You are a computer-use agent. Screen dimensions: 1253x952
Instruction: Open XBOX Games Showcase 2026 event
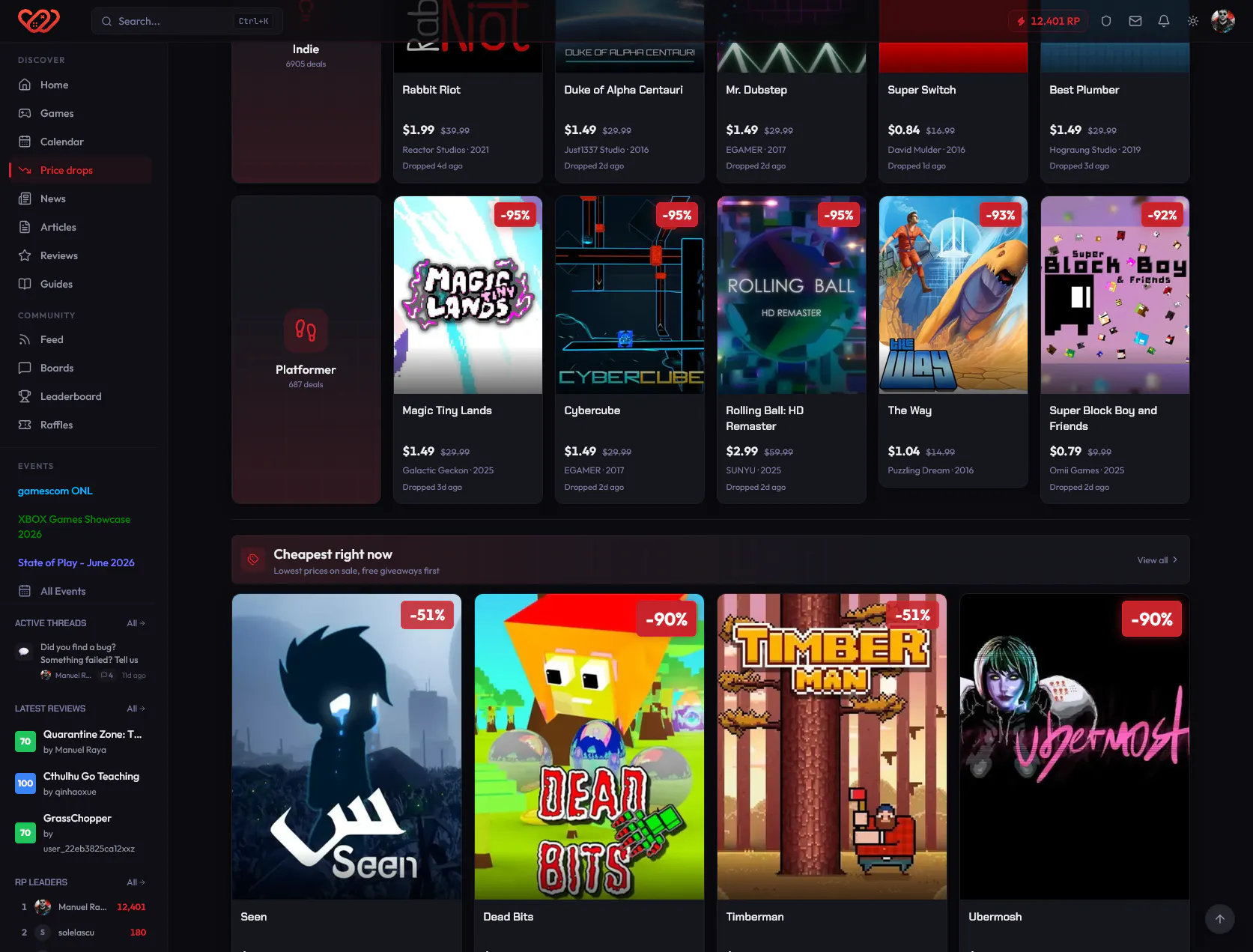click(74, 527)
